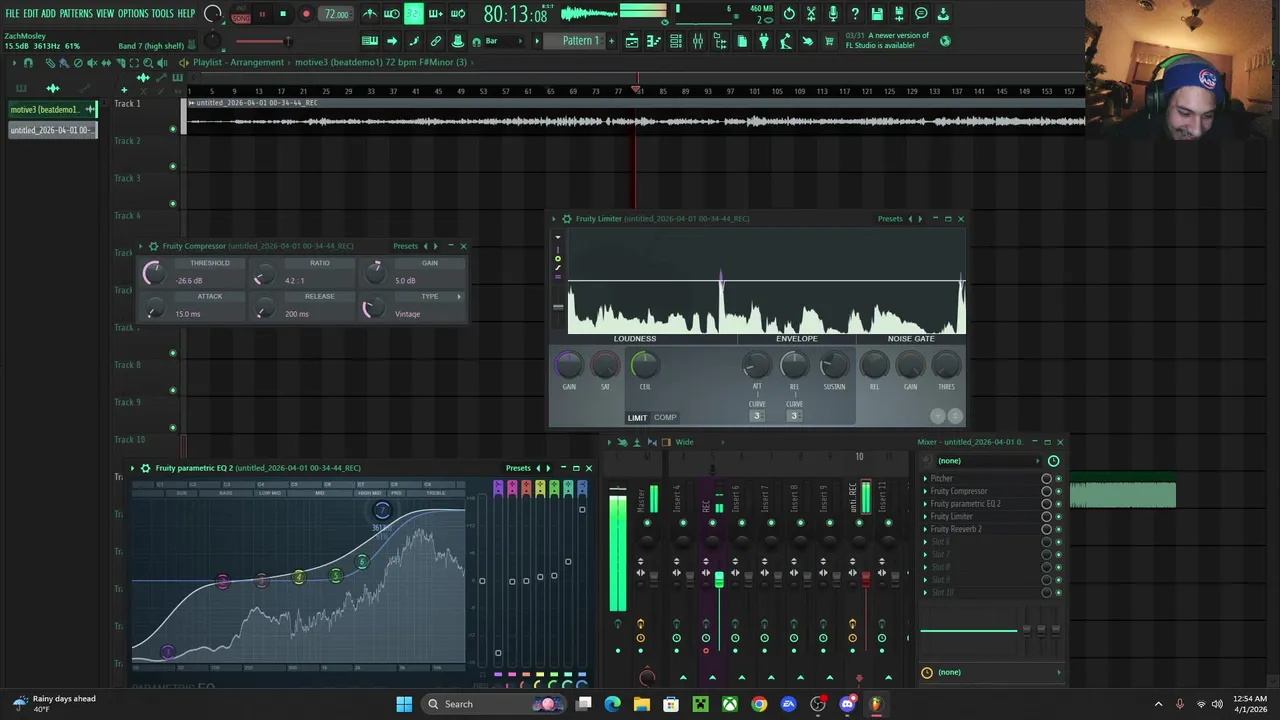Click the shopping cart icon
The width and height of the screenshot is (1280, 720).
tap(829, 41)
